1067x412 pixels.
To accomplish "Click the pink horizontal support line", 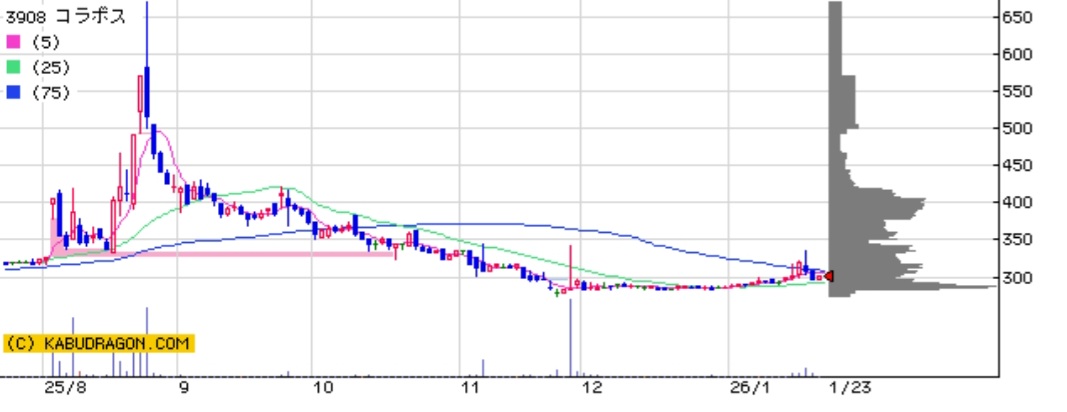I will (x=250, y=254).
